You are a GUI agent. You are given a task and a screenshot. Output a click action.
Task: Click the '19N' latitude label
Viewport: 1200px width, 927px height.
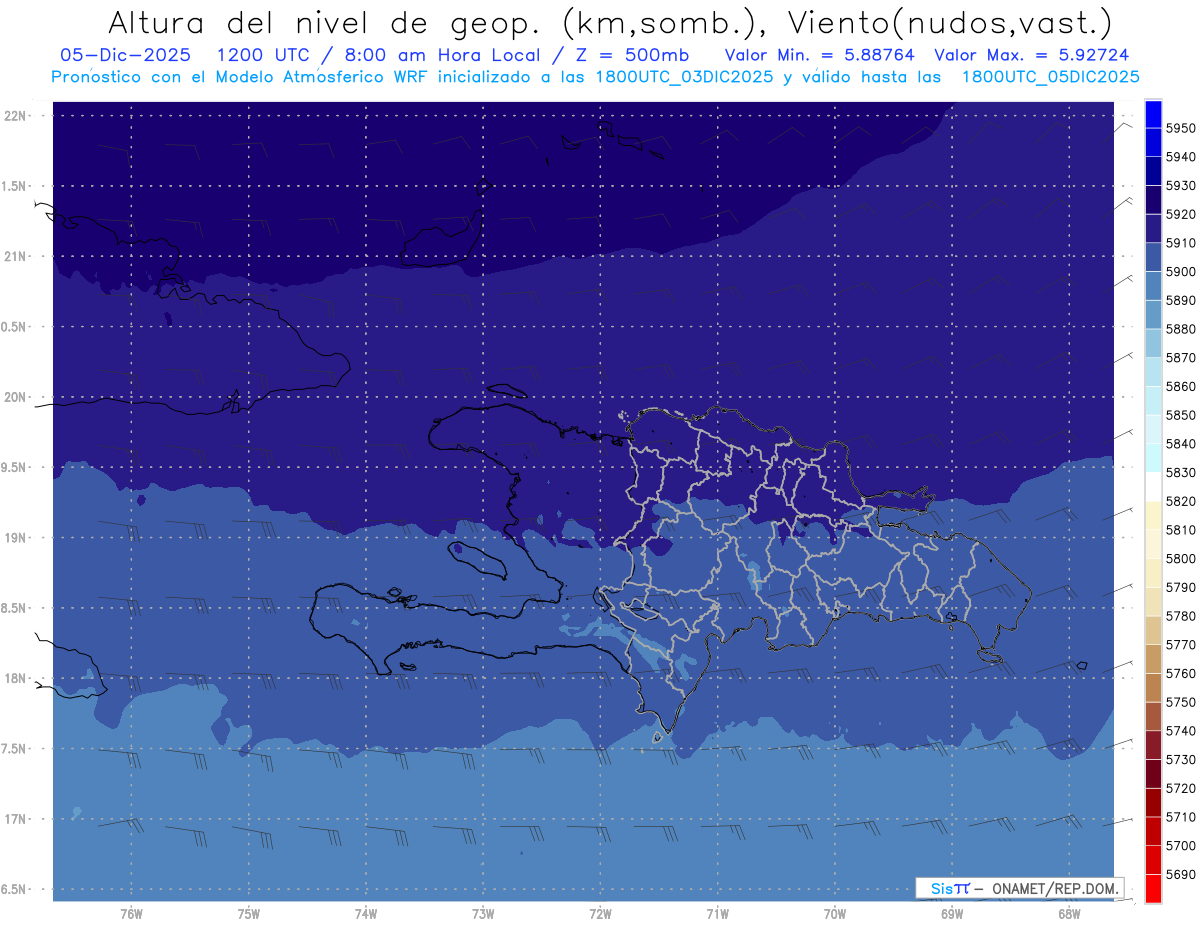pos(16,538)
